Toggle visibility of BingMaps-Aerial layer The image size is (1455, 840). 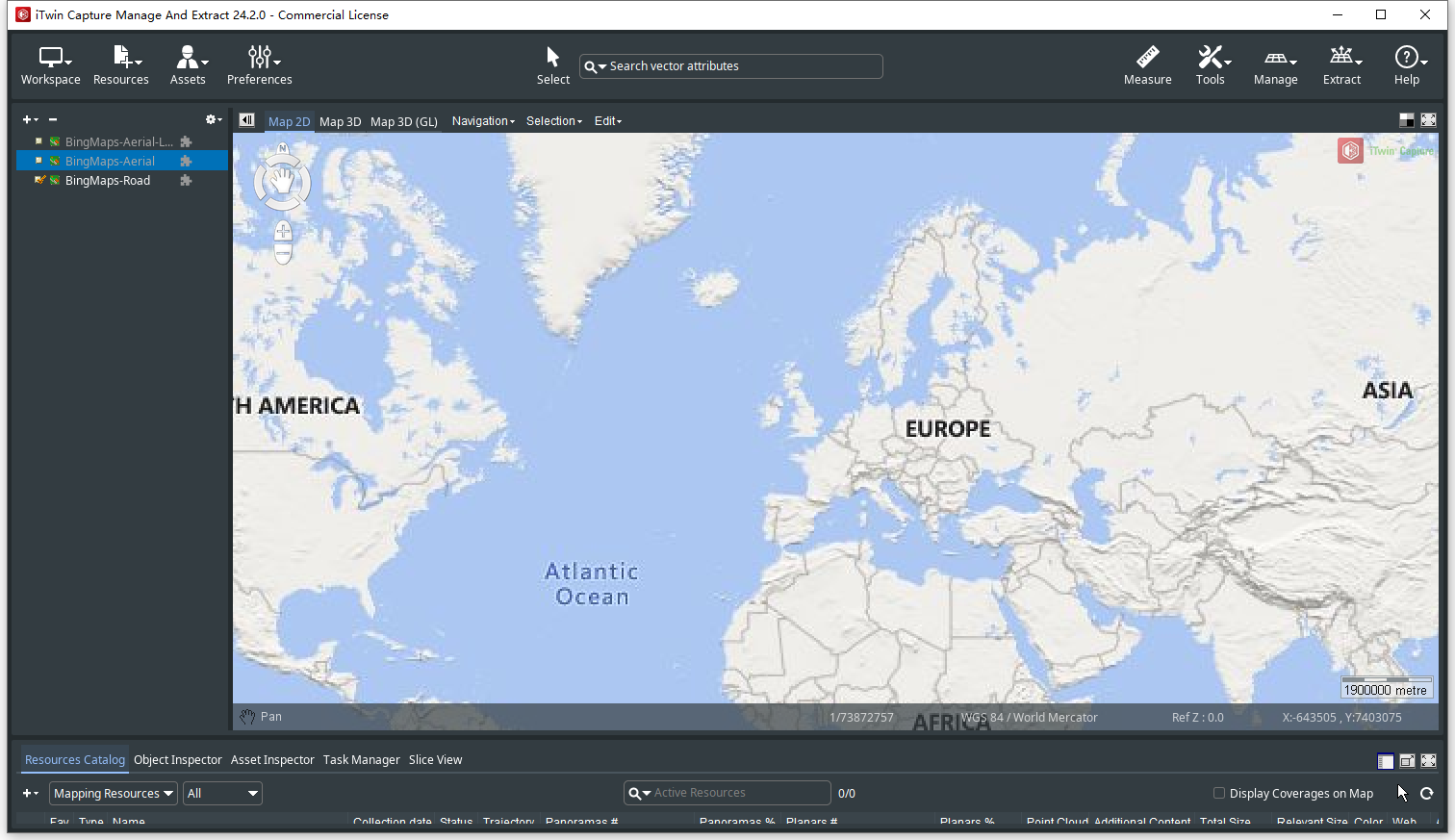(38, 161)
